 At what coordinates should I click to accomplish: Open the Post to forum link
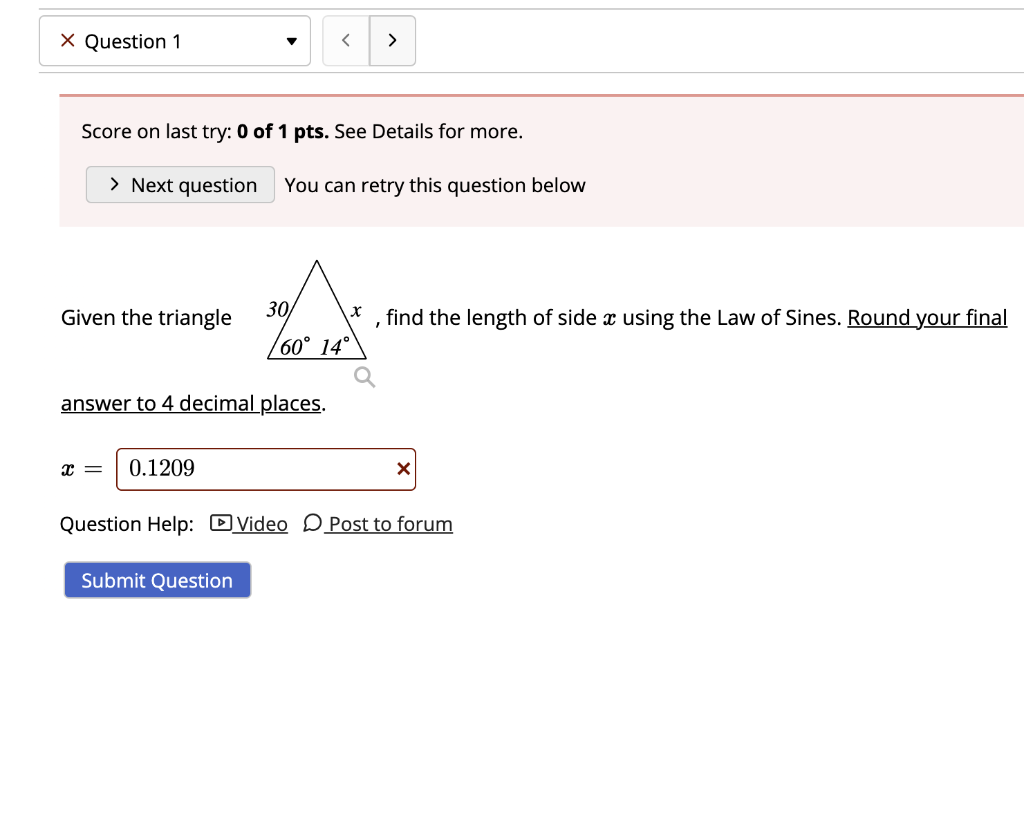click(389, 523)
